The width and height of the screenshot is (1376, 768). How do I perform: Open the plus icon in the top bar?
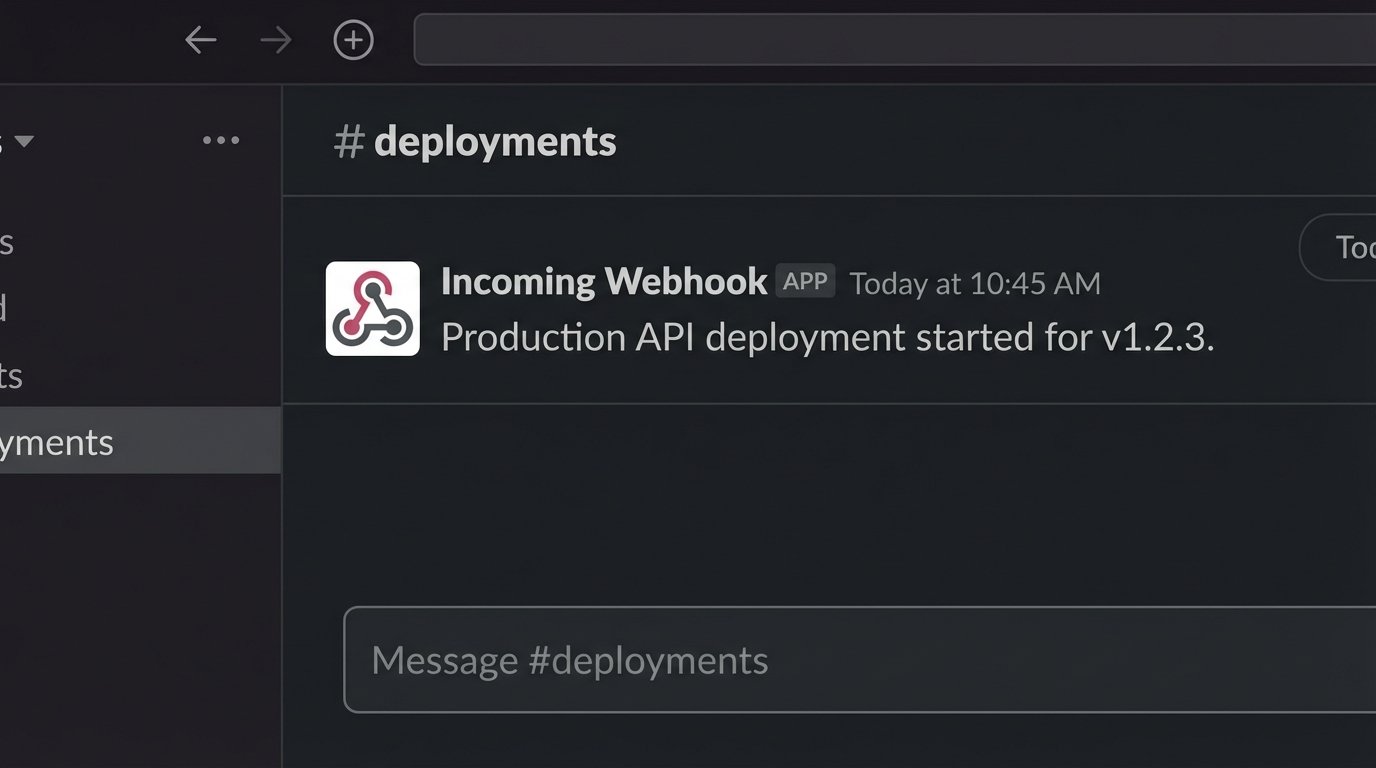353,40
